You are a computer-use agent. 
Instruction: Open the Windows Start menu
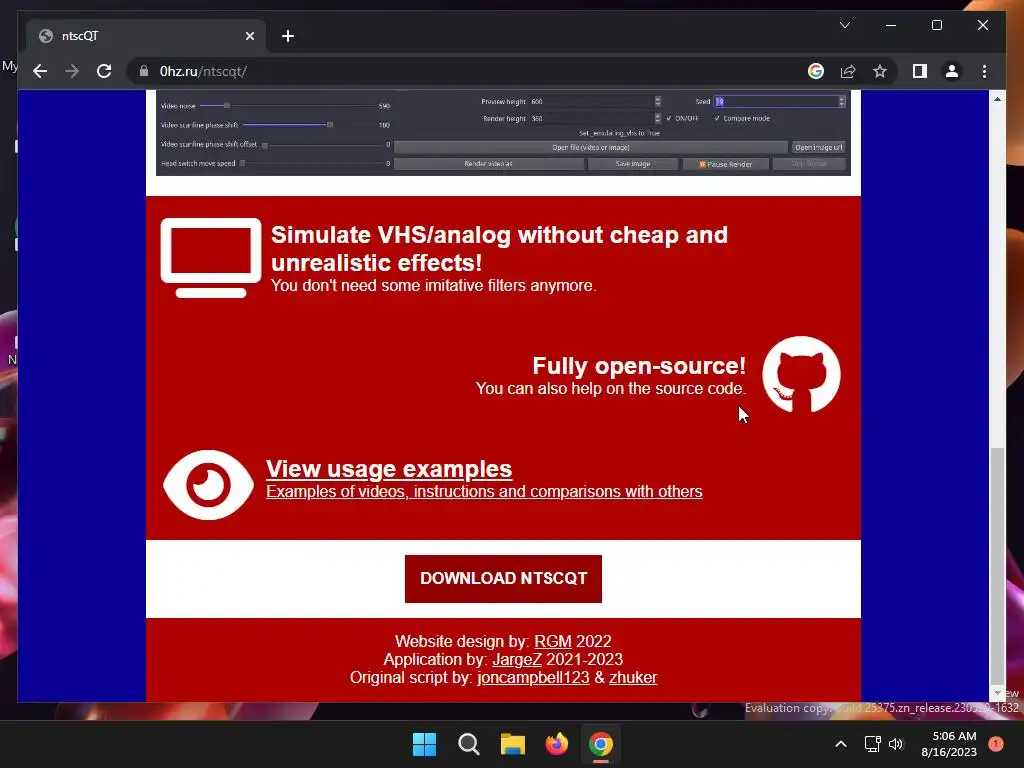point(424,744)
